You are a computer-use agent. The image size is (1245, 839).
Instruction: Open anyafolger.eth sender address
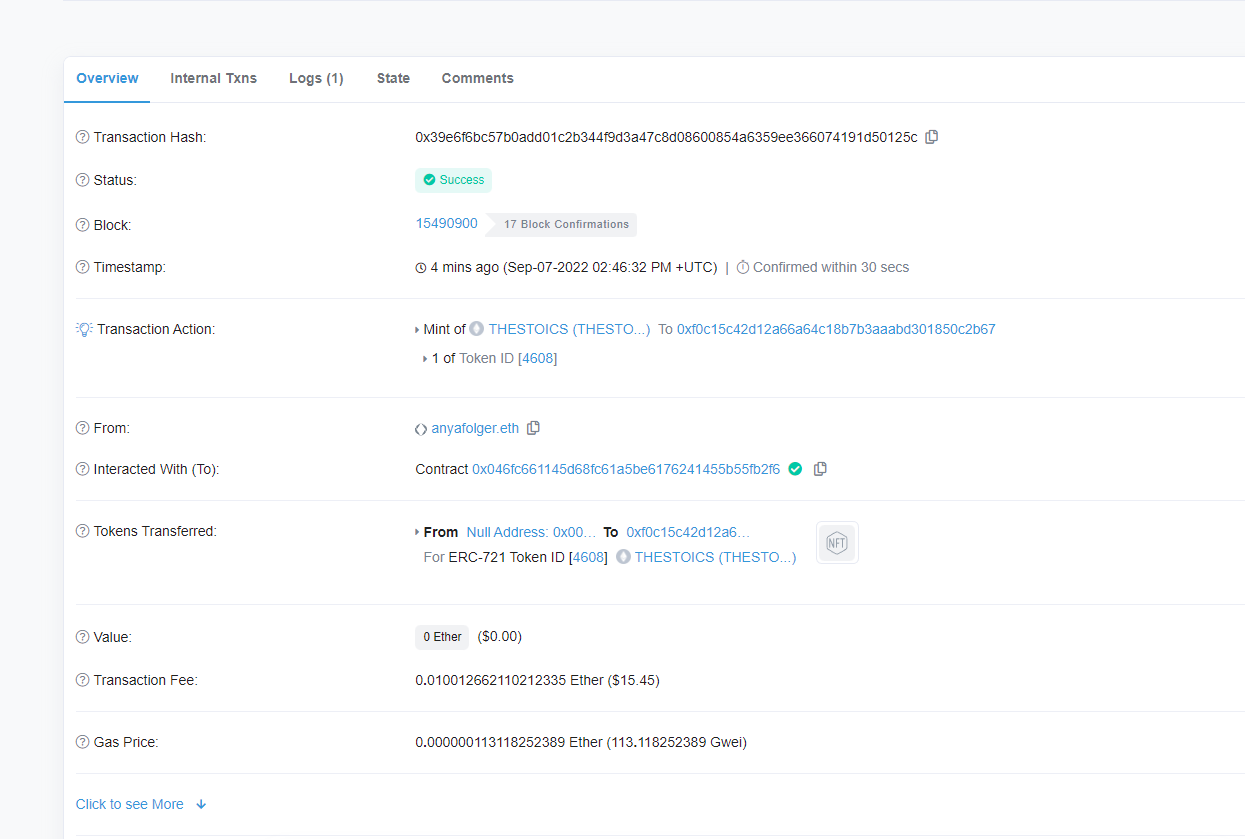pyautogui.click(x=475, y=428)
